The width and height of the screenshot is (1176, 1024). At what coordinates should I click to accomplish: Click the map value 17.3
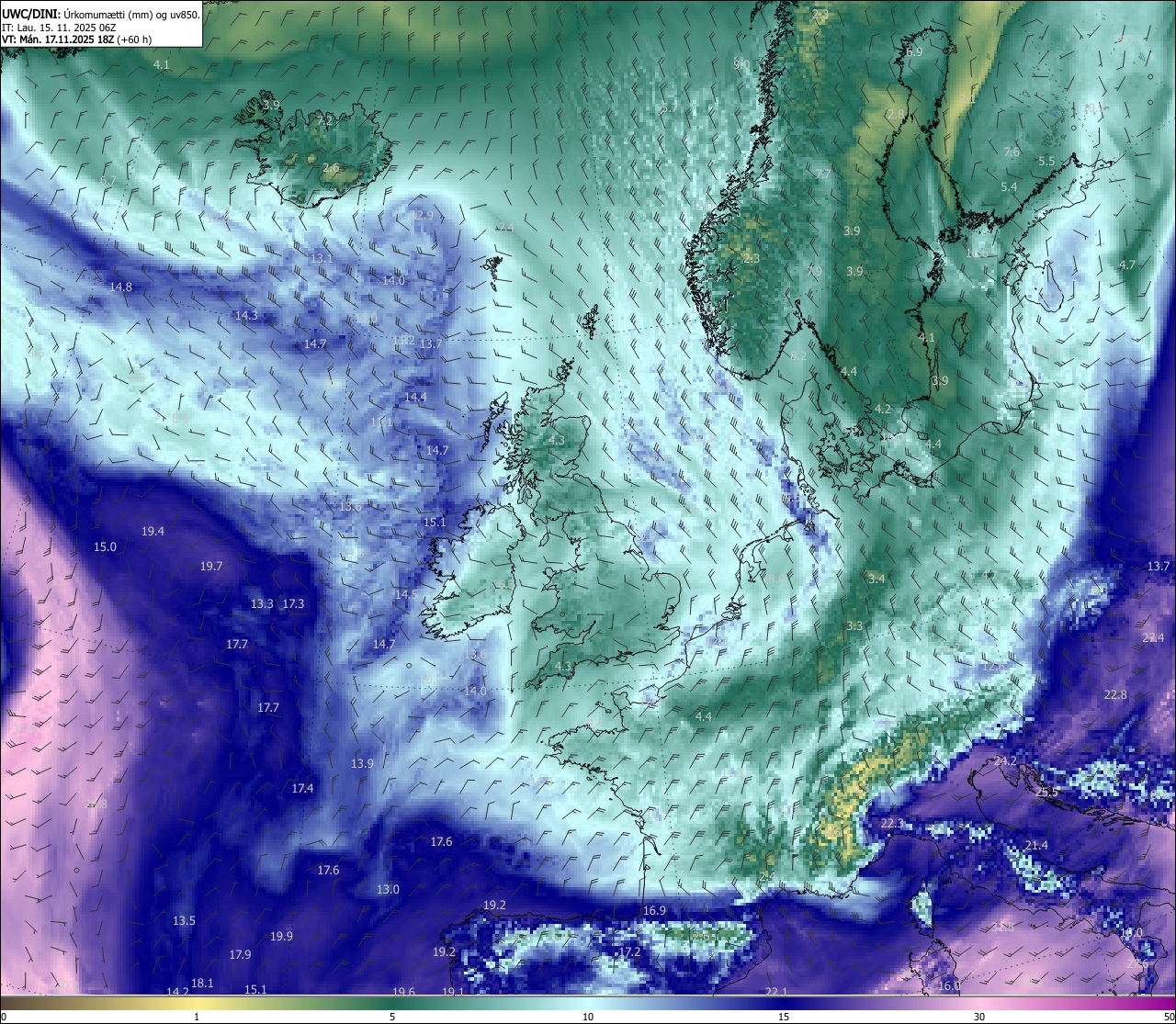click(x=293, y=603)
